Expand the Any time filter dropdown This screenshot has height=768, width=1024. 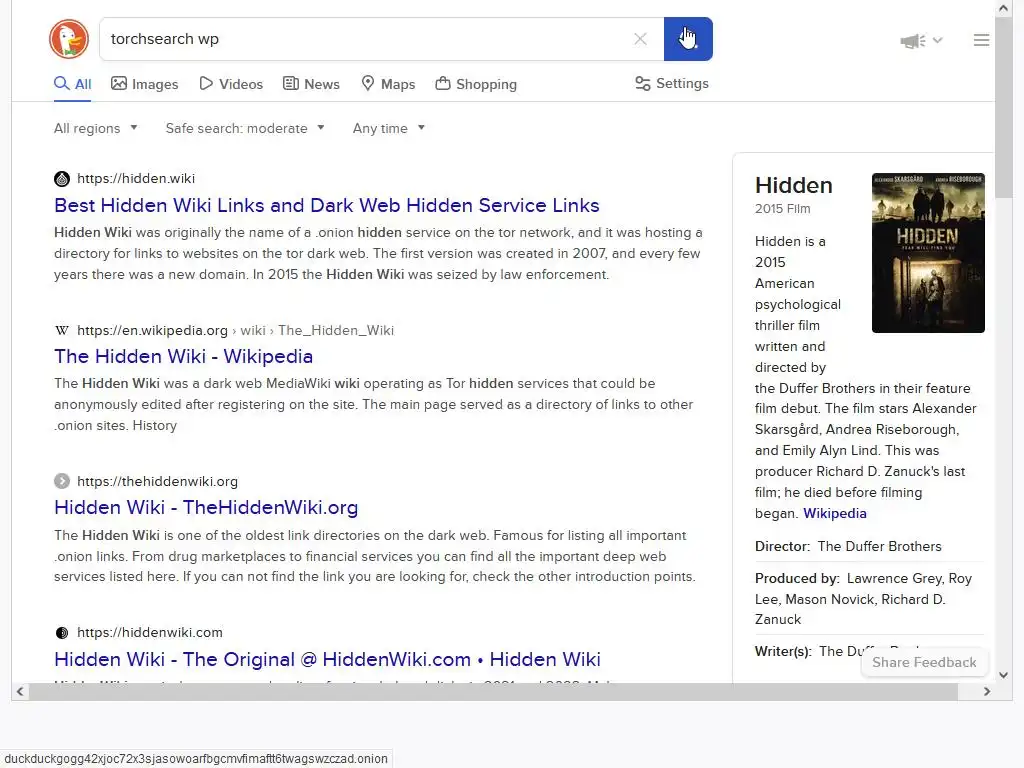tap(389, 128)
